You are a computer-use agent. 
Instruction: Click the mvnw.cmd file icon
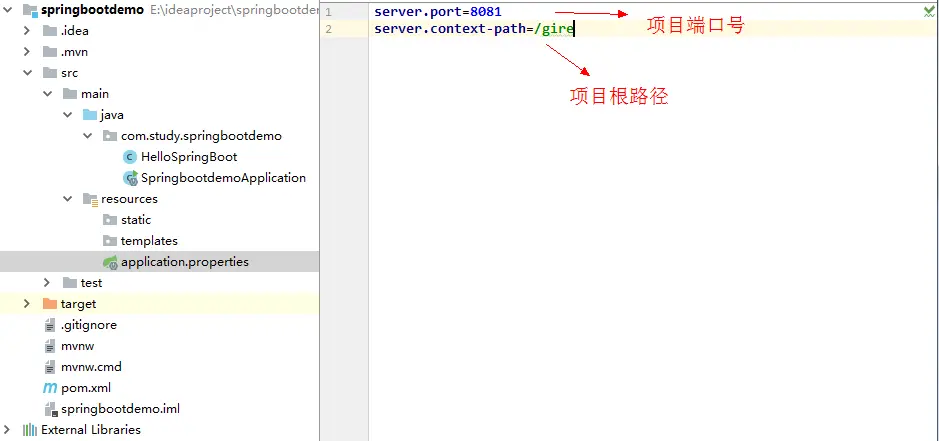50,367
